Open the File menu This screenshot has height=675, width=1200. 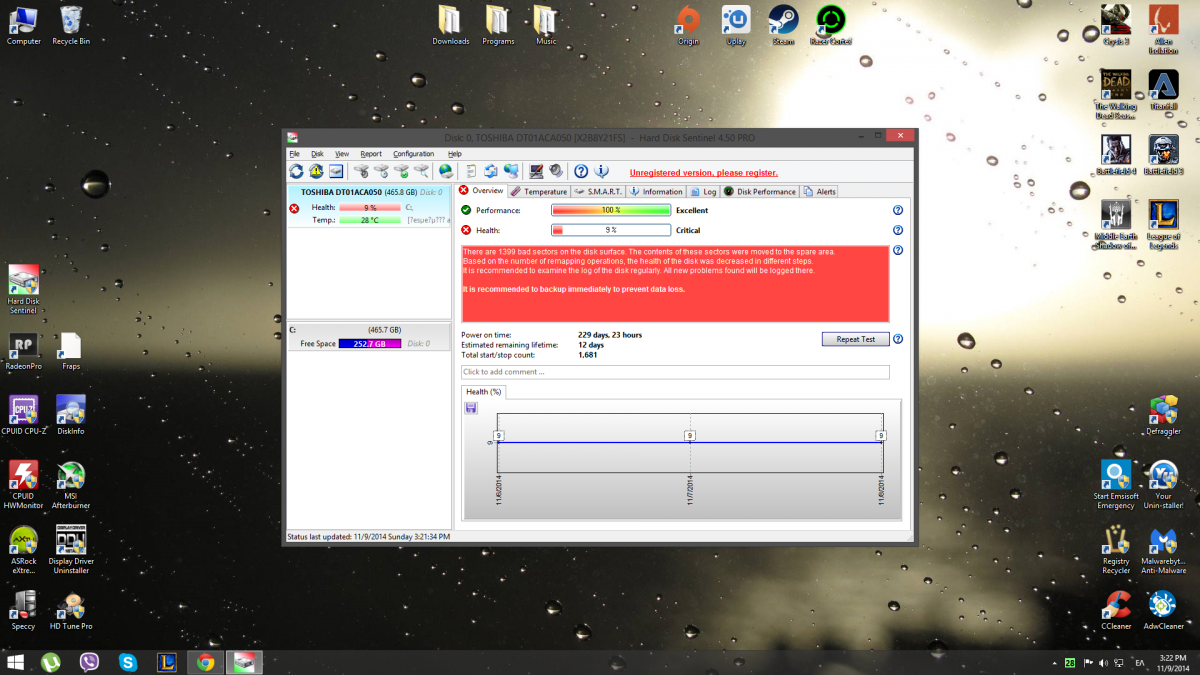294,154
